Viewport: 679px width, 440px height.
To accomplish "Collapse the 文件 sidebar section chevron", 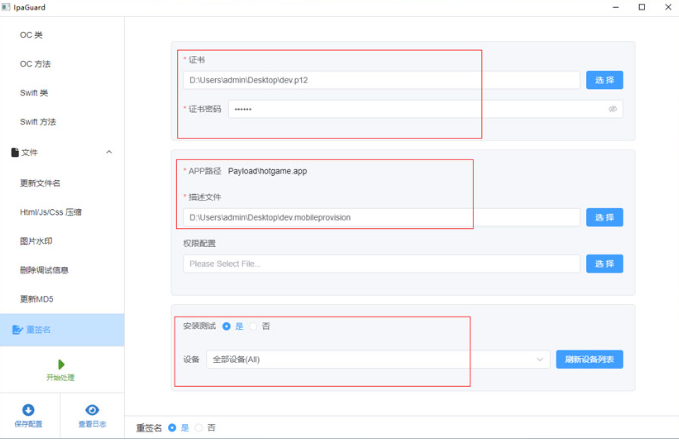I will pyautogui.click(x=109, y=152).
